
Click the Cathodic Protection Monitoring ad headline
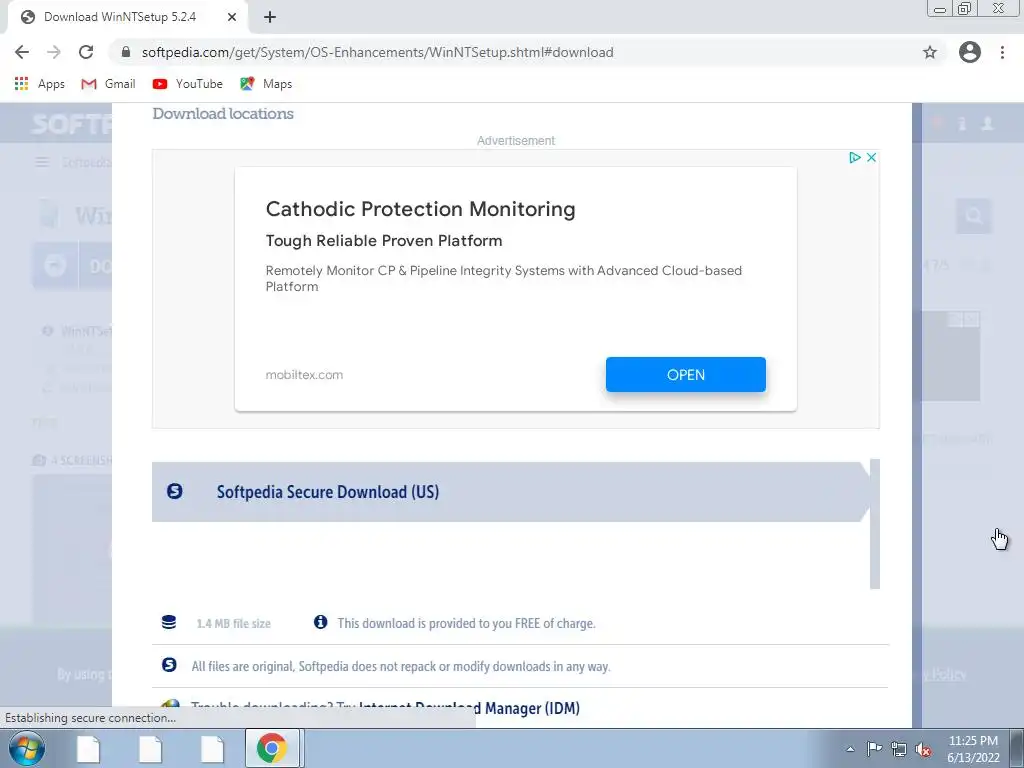click(421, 209)
